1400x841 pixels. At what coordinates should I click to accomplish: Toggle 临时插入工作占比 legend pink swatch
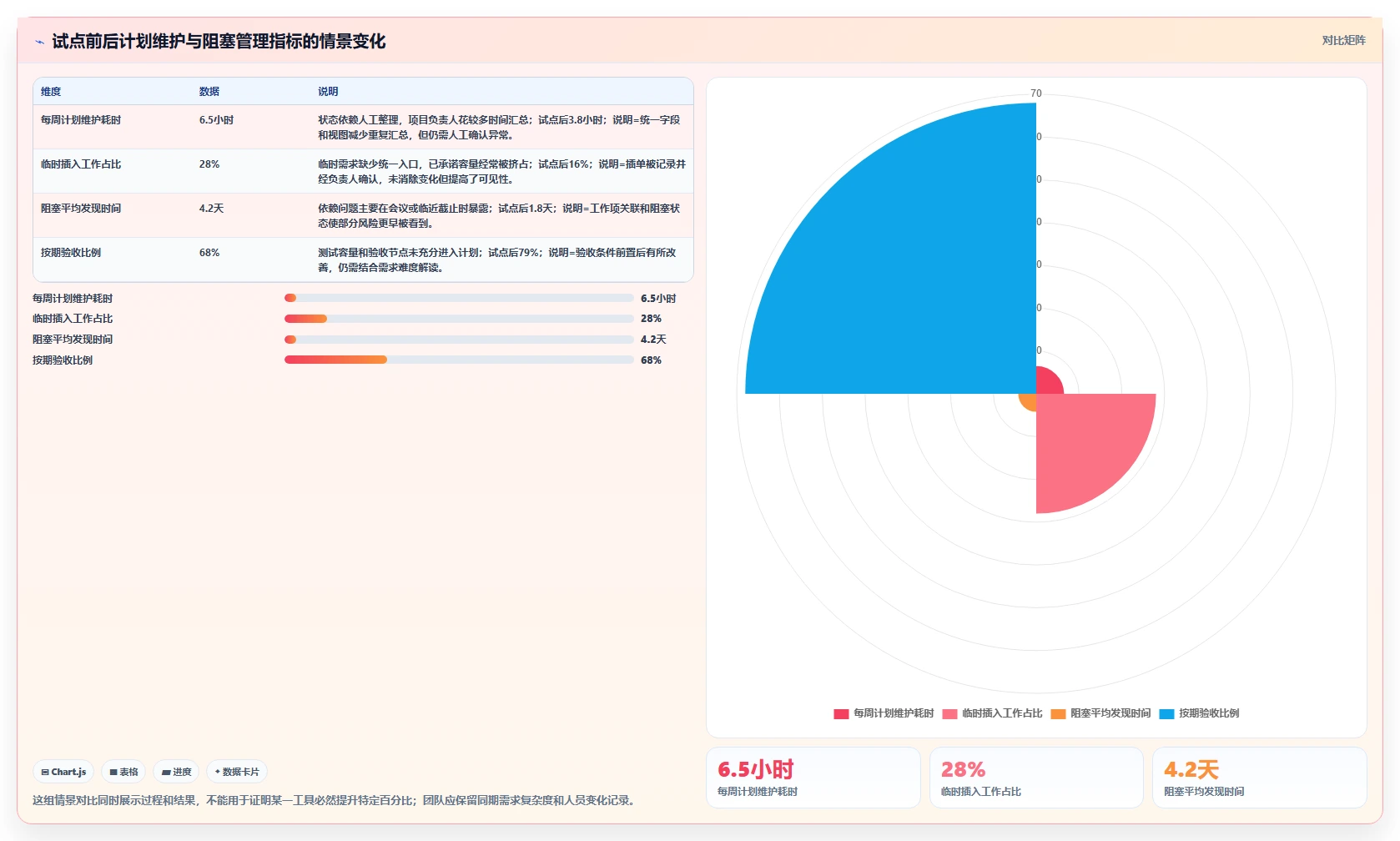pyautogui.click(x=949, y=714)
